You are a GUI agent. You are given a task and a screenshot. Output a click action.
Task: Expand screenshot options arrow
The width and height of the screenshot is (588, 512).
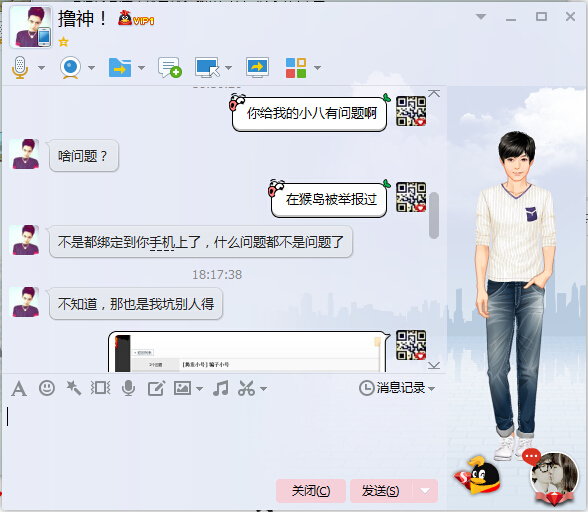264,389
